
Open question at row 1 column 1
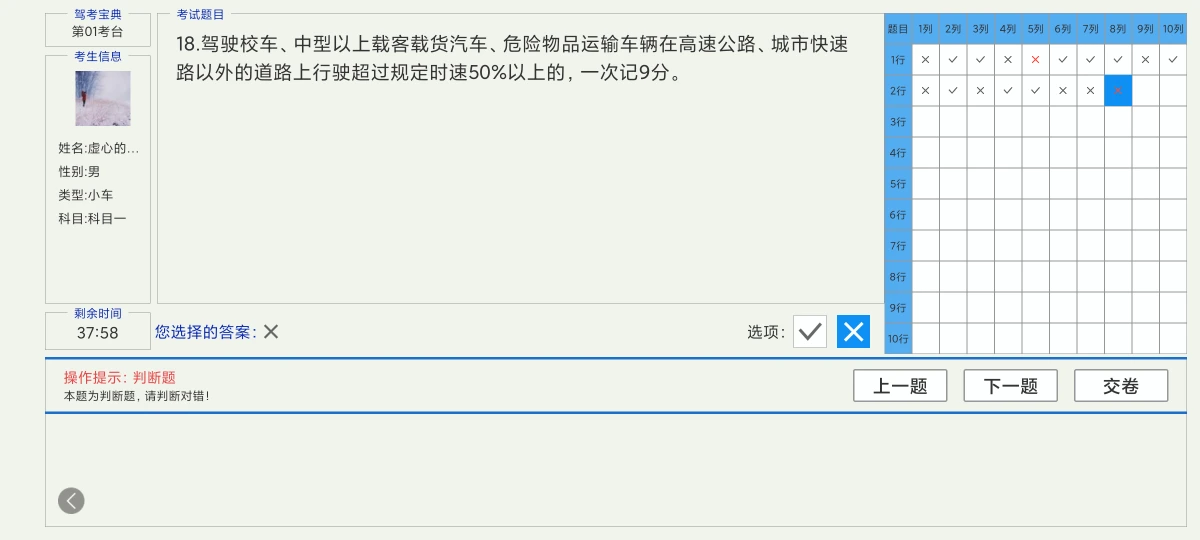(x=925, y=60)
